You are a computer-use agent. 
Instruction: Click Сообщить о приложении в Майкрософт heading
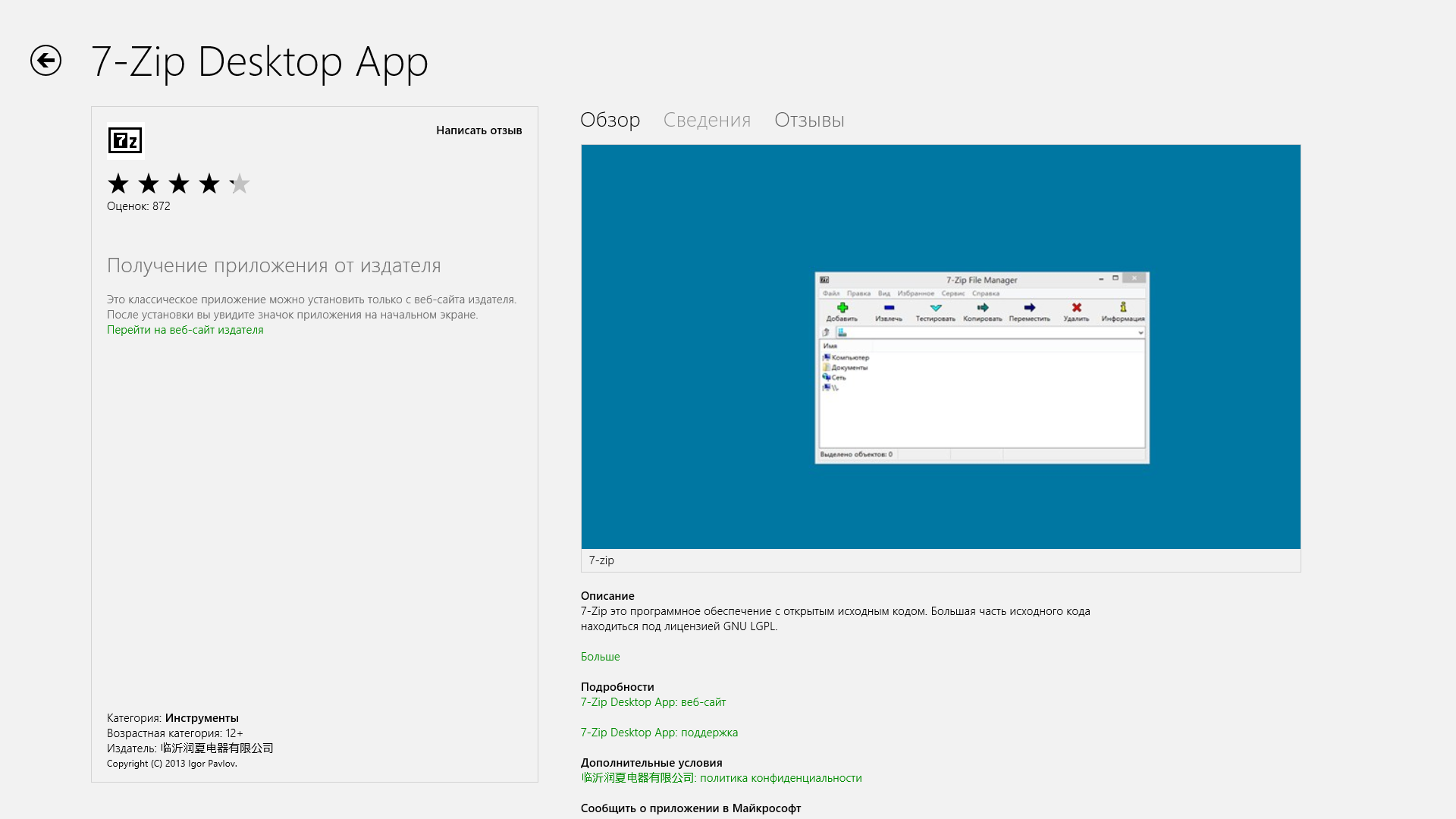click(691, 808)
